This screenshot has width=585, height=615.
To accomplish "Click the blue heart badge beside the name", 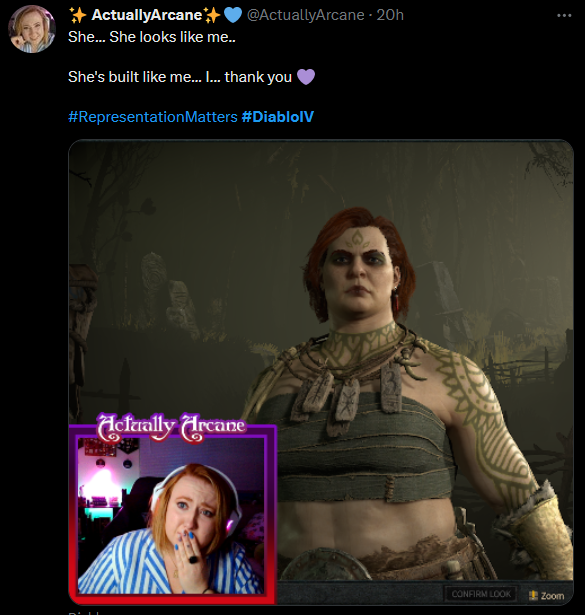I will point(233,15).
